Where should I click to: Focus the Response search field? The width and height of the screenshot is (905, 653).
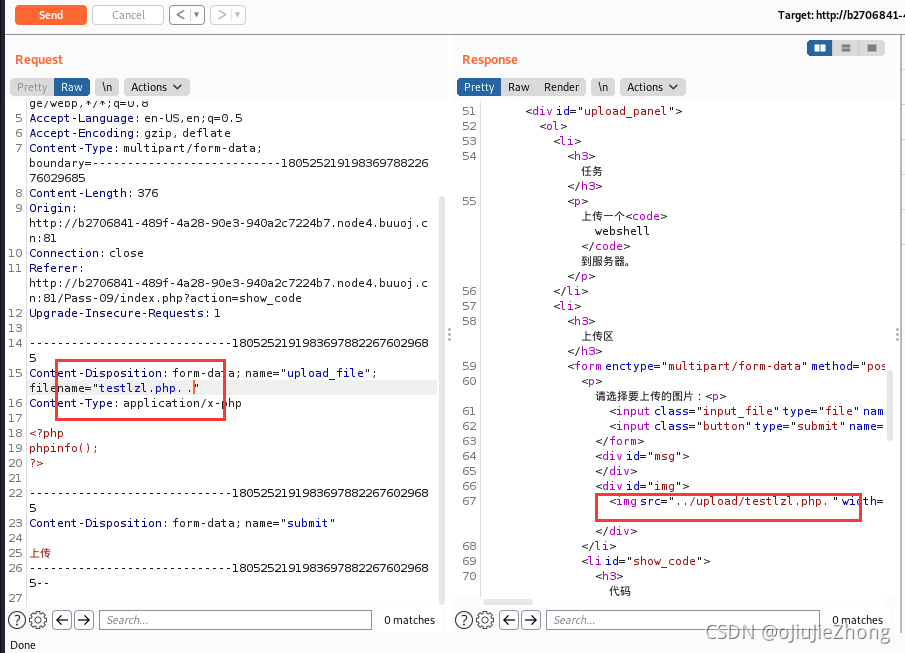tap(683, 620)
